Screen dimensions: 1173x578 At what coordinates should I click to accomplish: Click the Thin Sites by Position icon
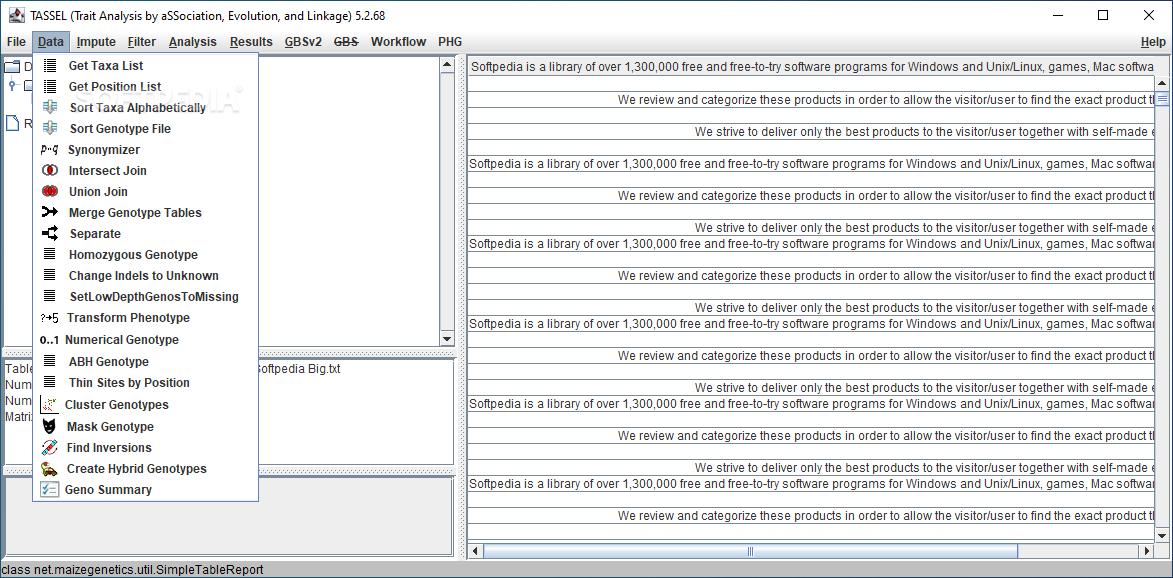point(50,382)
